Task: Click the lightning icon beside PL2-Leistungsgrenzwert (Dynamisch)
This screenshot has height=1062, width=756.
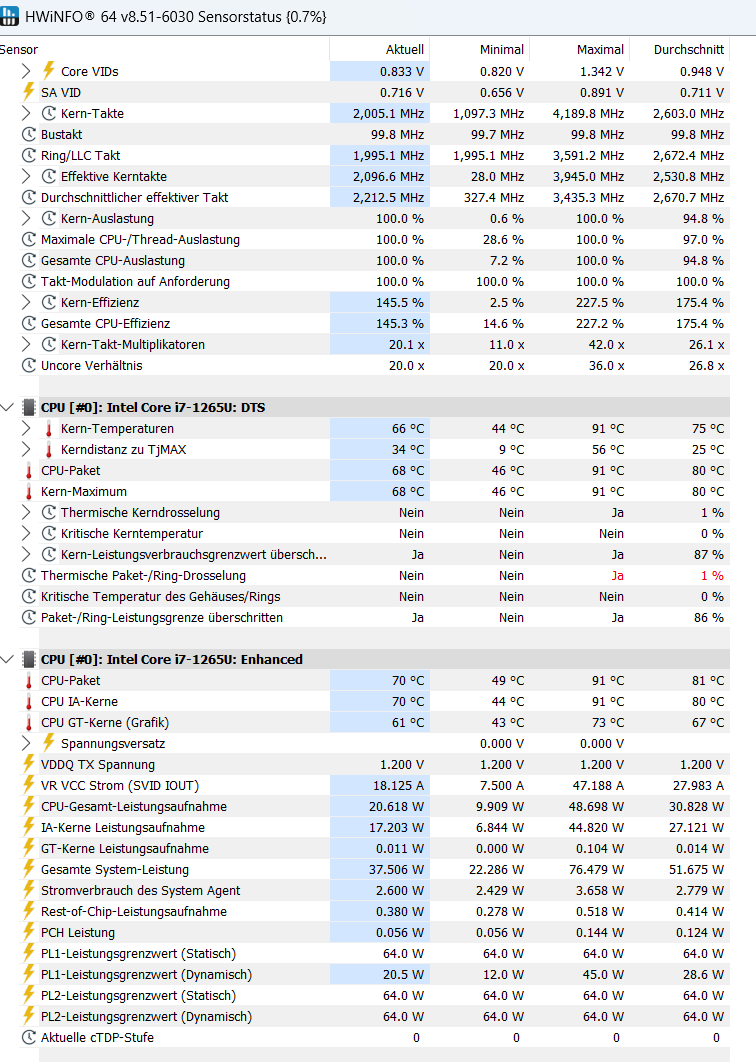Action: pyautogui.click(x=28, y=1016)
